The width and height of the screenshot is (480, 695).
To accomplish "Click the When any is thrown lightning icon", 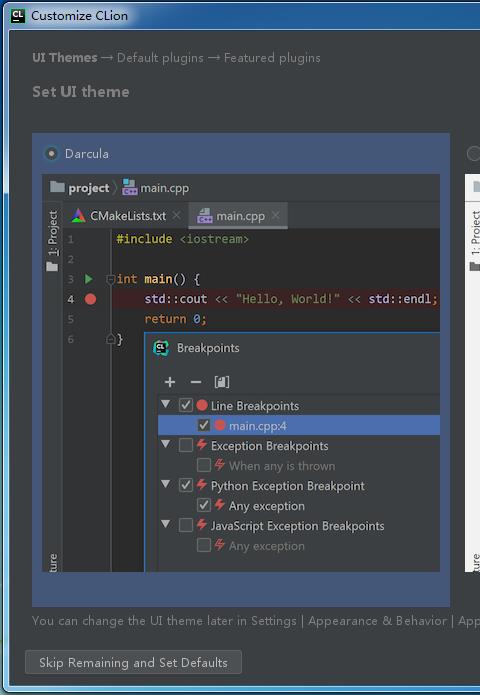I will point(219,465).
